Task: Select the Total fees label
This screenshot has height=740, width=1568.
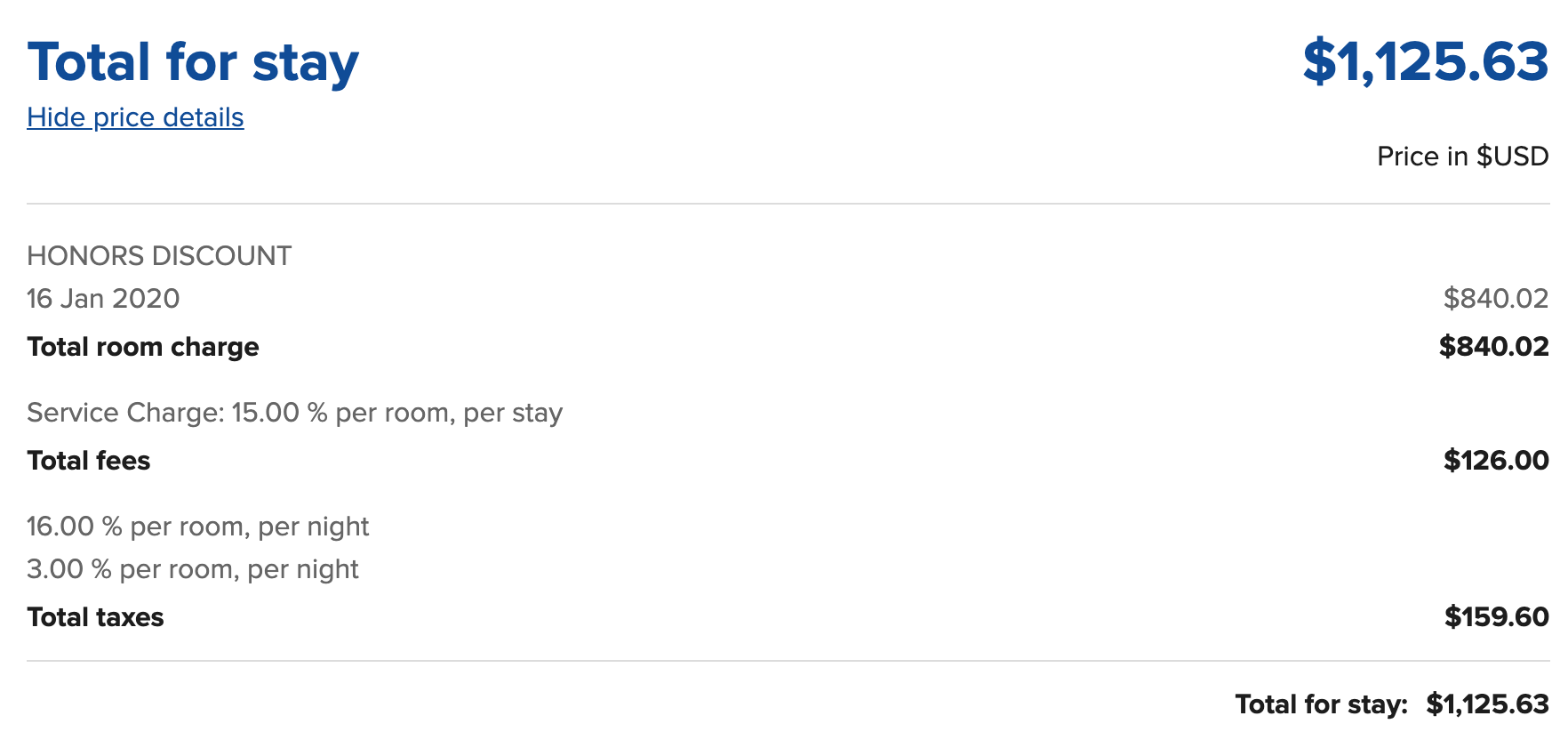Action: [x=89, y=461]
